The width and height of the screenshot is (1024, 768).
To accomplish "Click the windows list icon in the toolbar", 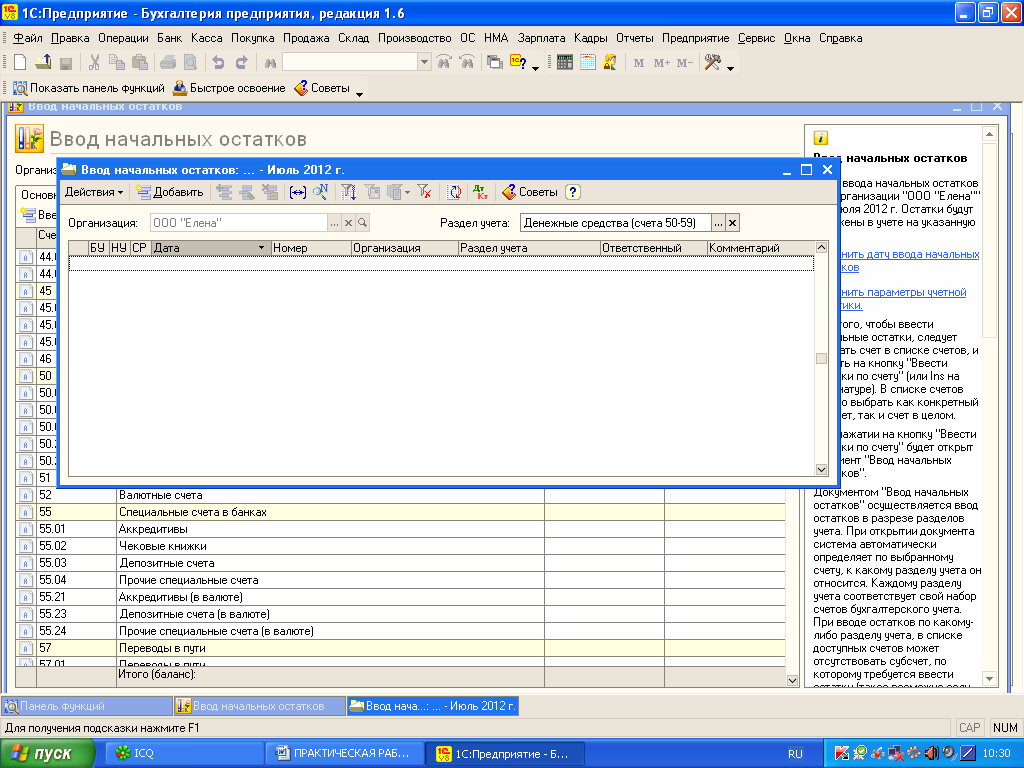I will tap(495, 63).
